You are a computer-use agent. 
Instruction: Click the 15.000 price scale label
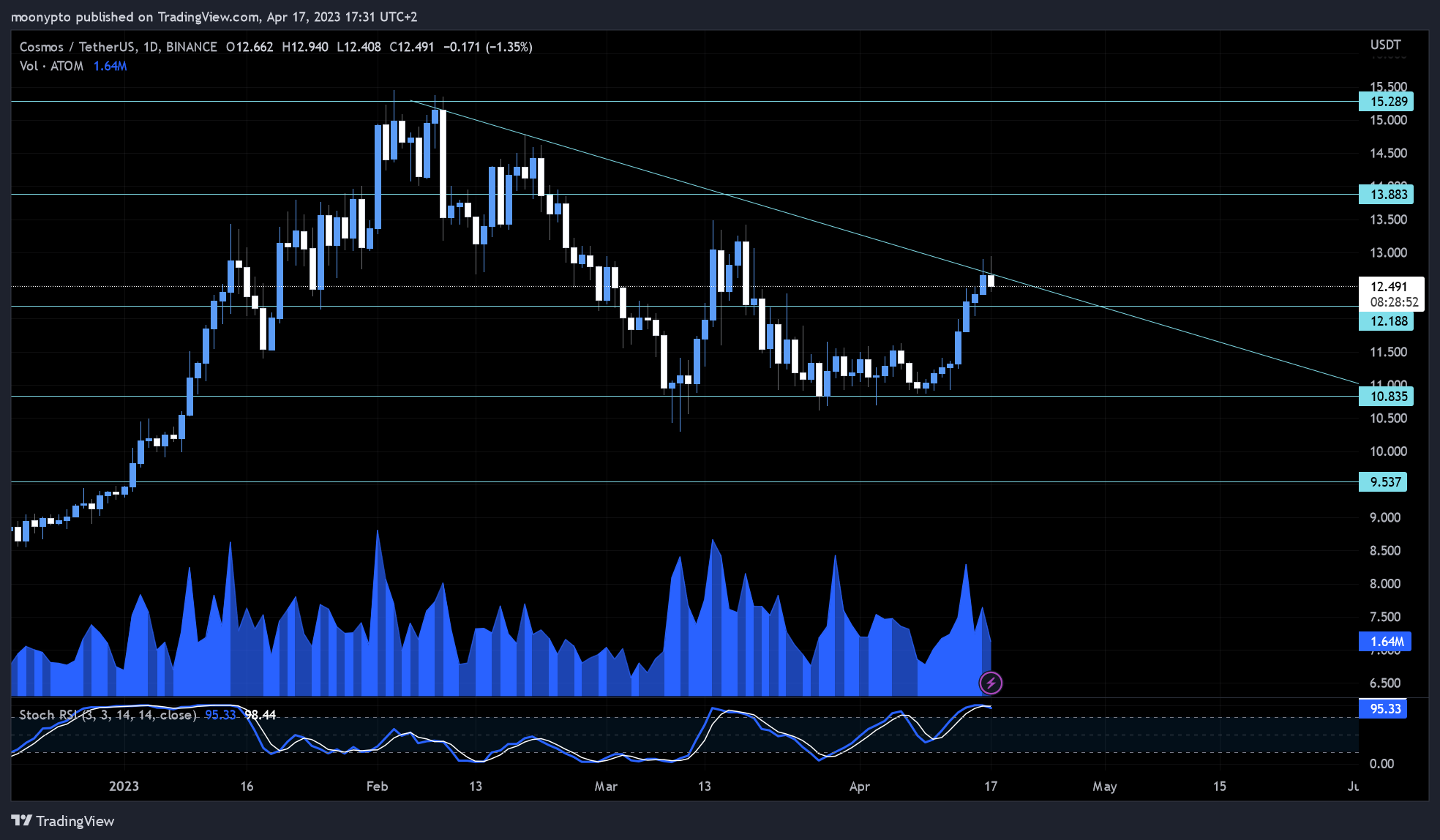pyautogui.click(x=1389, y=120)
